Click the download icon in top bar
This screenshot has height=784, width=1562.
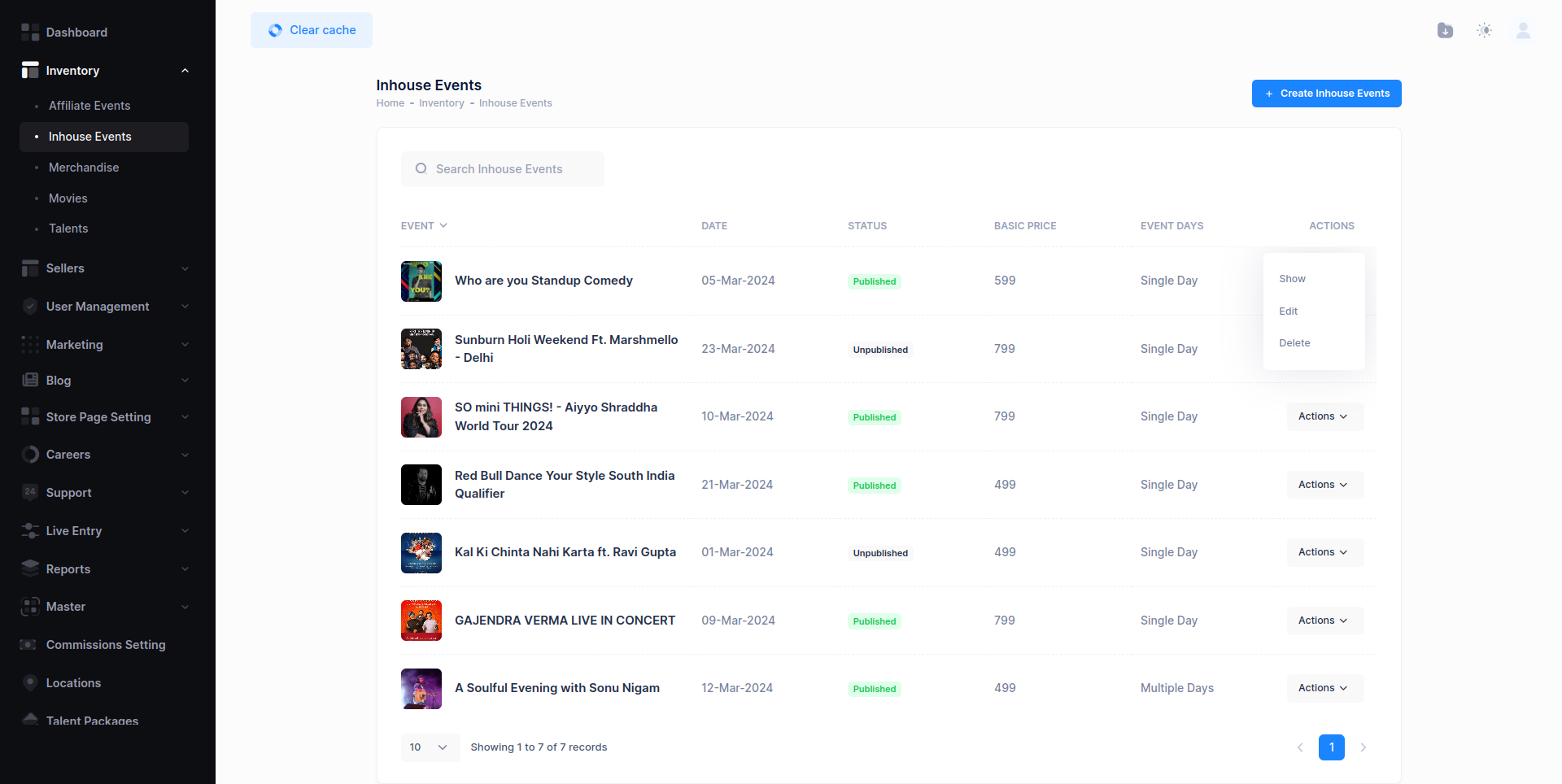(1445, 30)
